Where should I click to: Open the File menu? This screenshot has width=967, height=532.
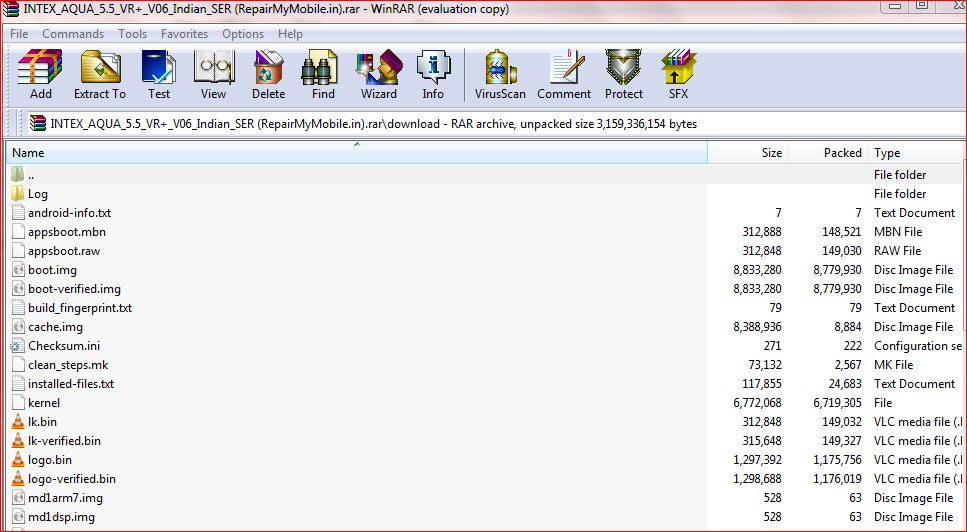pos(19,34)
